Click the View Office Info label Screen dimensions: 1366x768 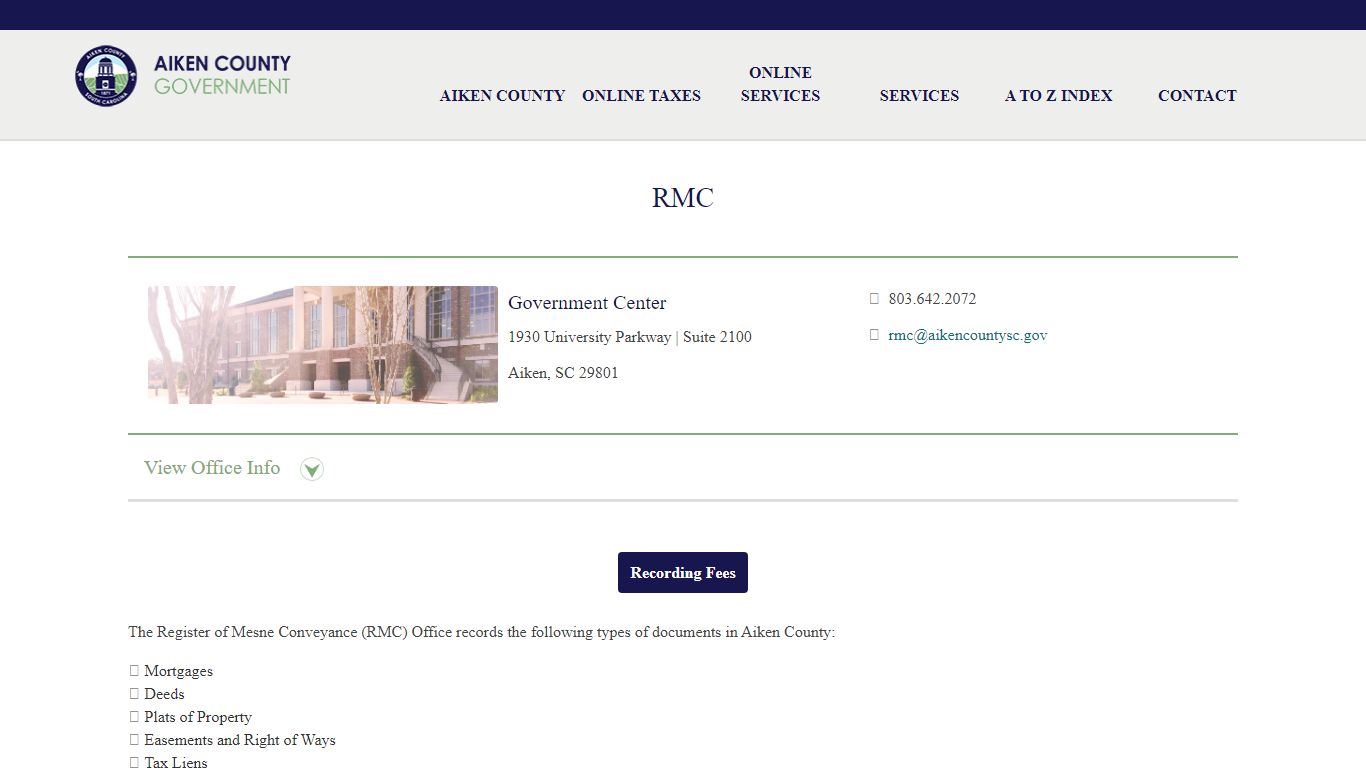212,468
